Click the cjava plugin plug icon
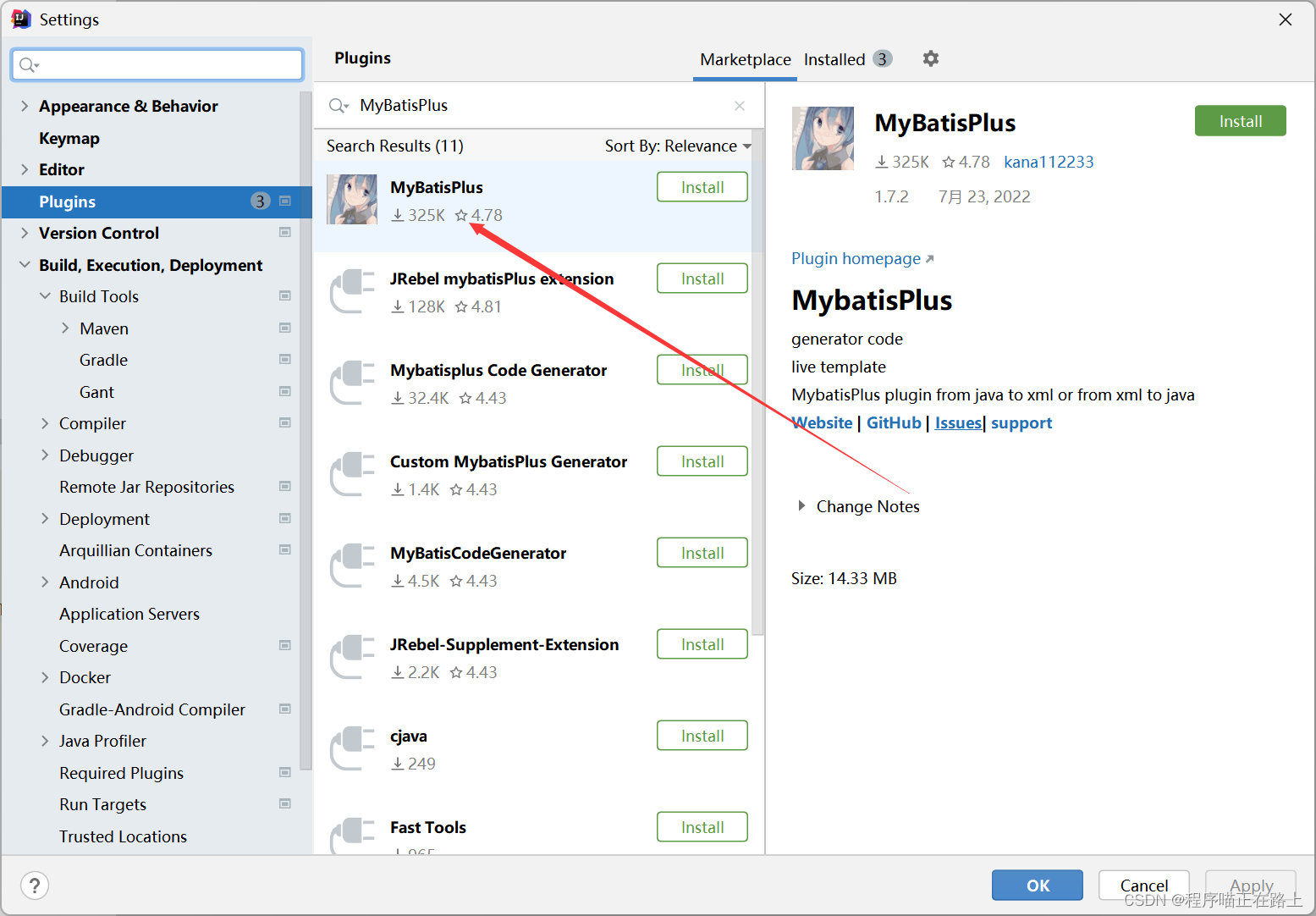Image resolution: width=1316 pixels, height=916 pixels. tap(352, 748)
